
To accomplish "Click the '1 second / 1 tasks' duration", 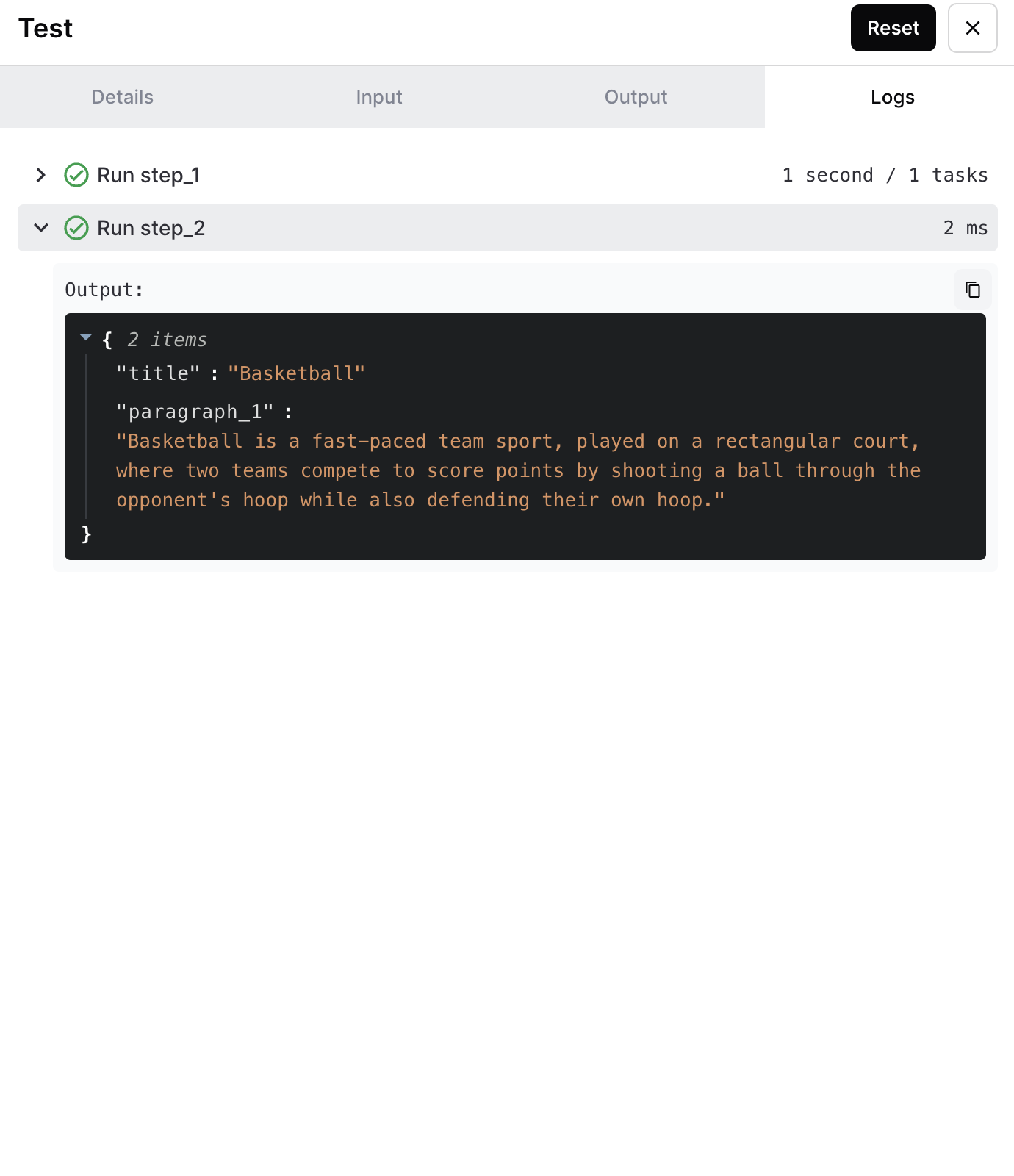I will coord(885,175).
